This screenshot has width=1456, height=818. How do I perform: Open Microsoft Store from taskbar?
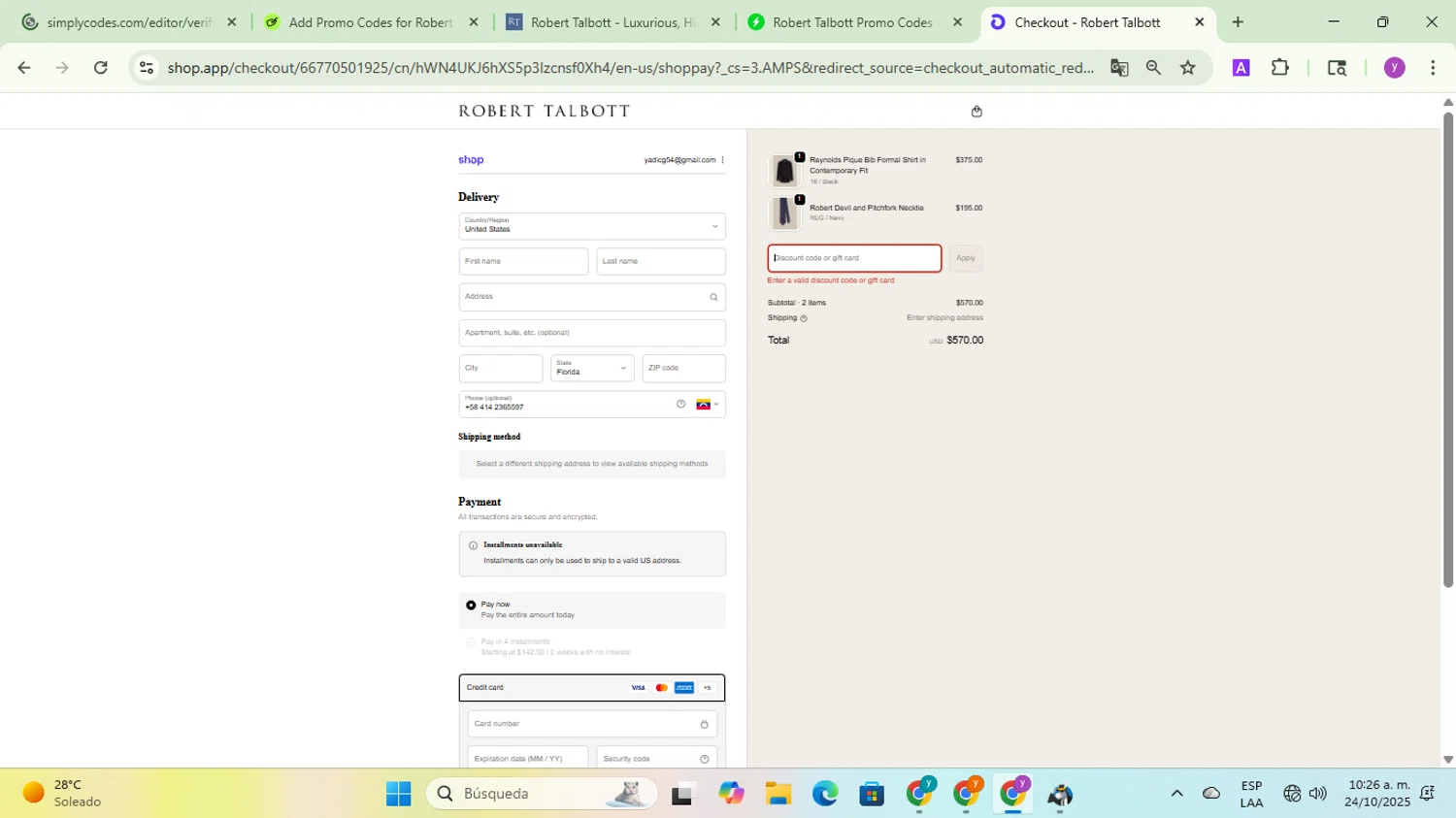[x=872, y=794]
